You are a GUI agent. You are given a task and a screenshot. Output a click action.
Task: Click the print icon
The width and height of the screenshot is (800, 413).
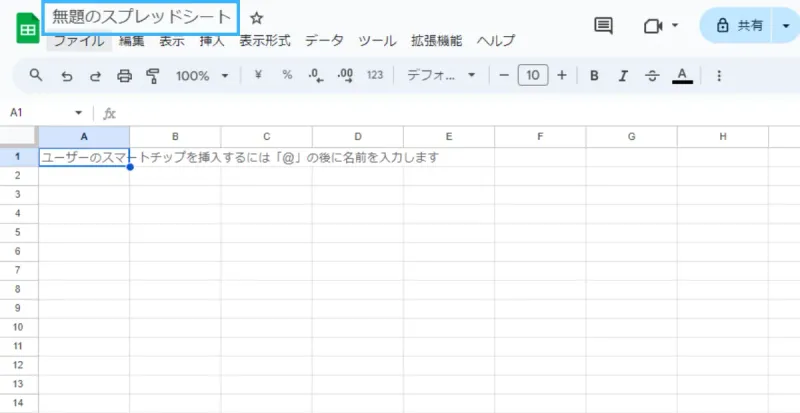(x=124, y=76)
